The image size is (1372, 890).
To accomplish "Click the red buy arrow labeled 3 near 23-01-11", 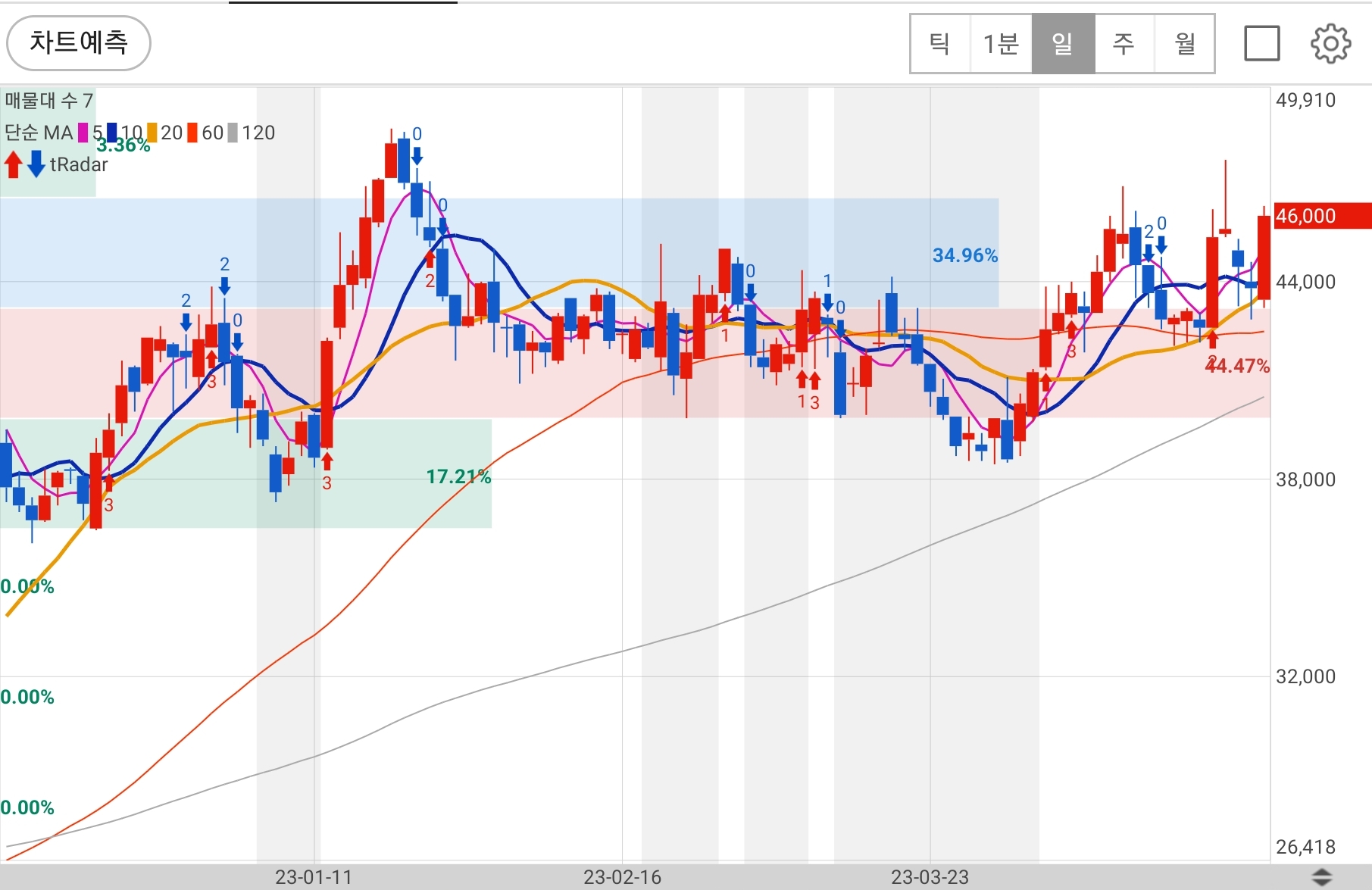I will tap(327, 461).
